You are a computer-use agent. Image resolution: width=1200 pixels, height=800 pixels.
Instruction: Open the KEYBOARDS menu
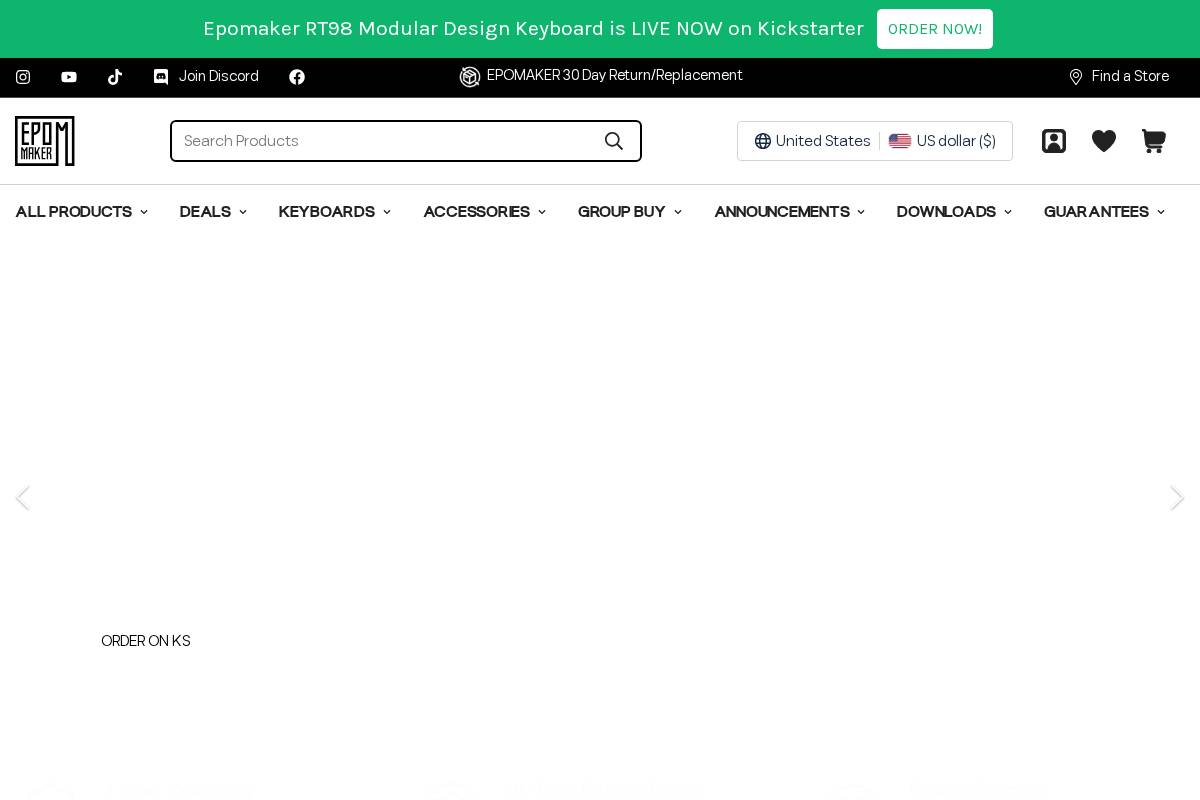coord(327,212)
